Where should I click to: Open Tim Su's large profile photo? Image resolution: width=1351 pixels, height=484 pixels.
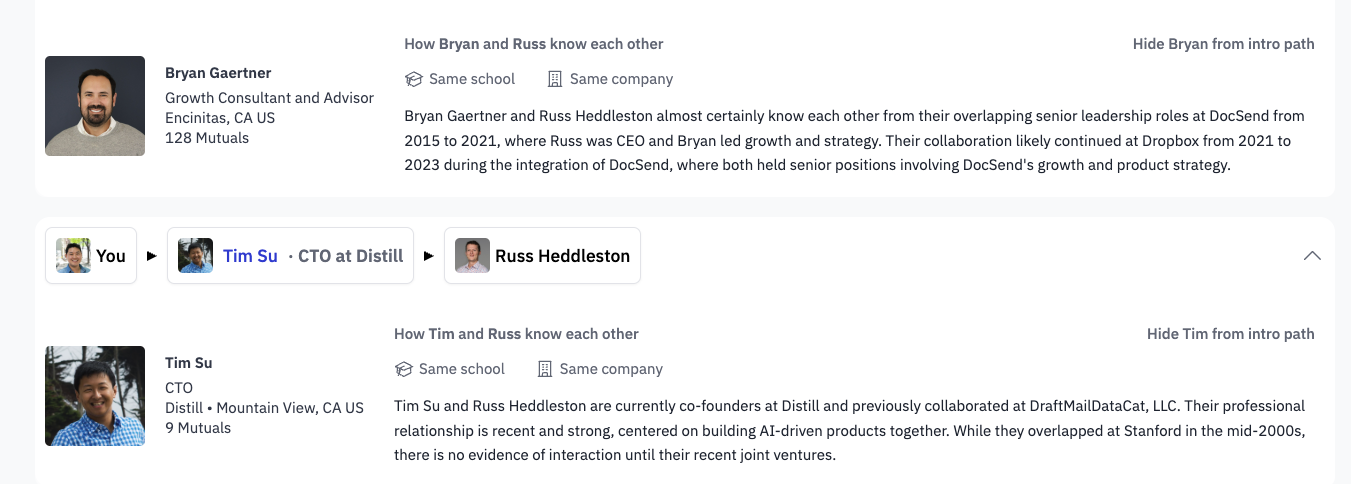click(95, 396)
